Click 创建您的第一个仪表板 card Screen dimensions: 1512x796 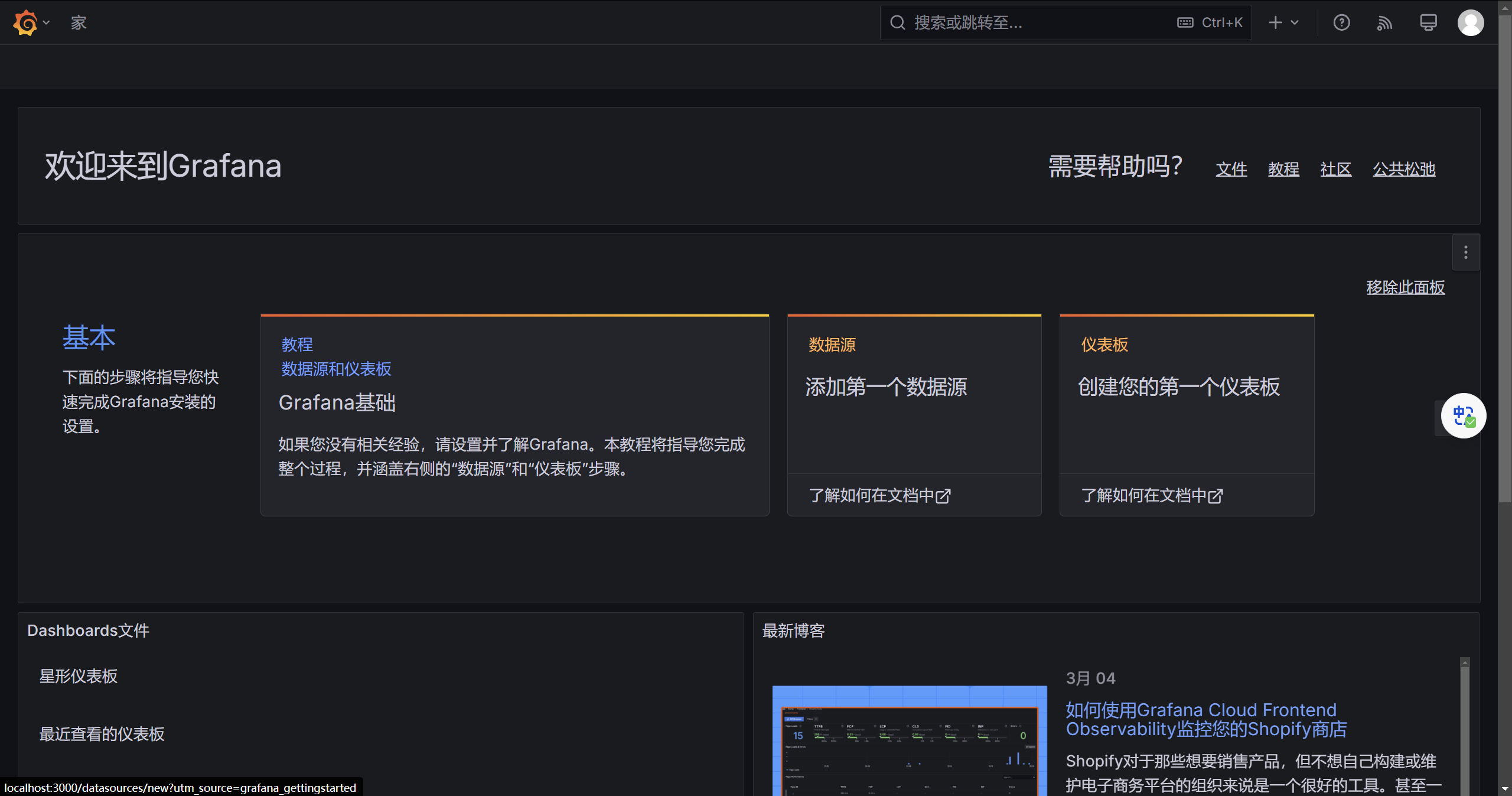pyautogui.click(x=1187, y=394)
